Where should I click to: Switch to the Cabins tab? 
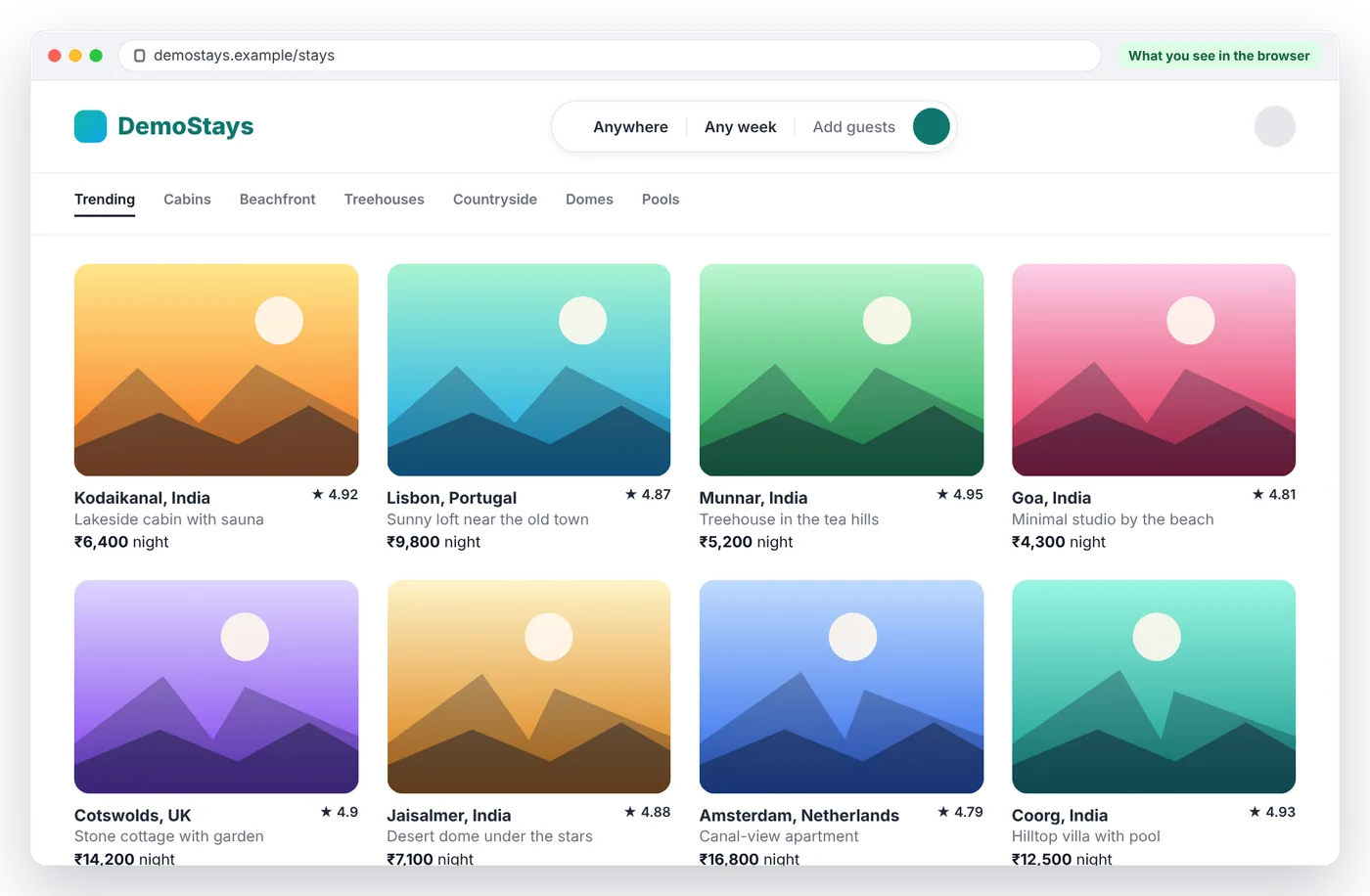click(x=187, y=200)
